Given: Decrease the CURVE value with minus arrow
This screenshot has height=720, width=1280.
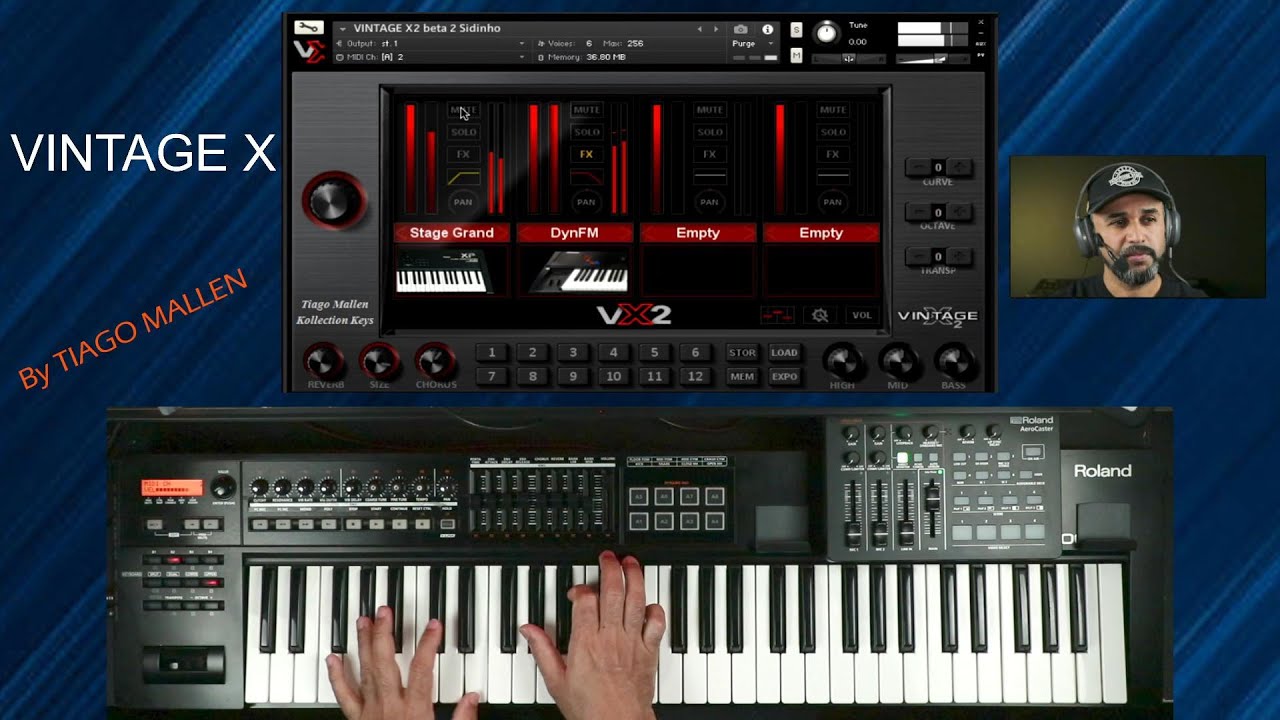Looking at the screenshot, I should click(916, 167).
